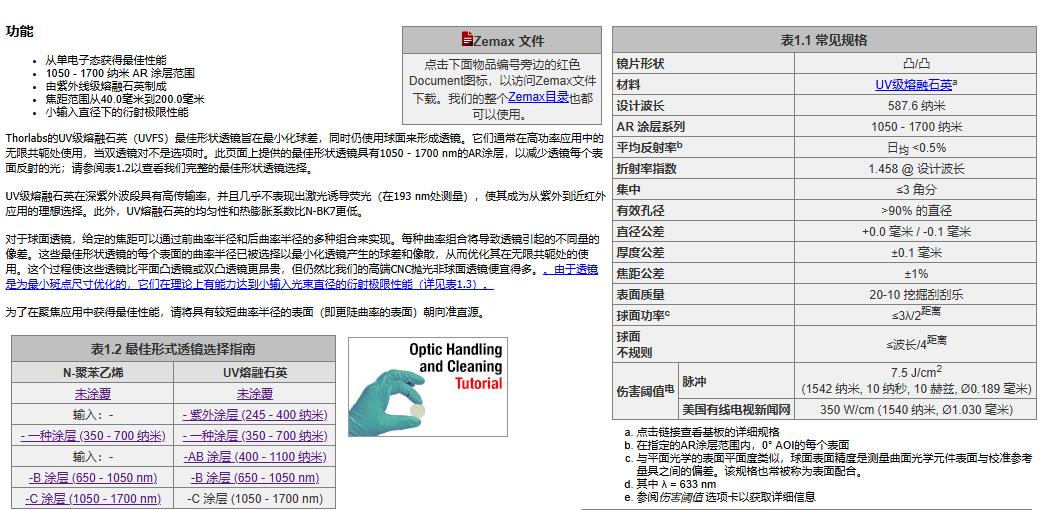The width and height of the screenshot is (1047, 510).
Task: Click bullet 焦距范围从40.0毫米到200.0毫米
Action: 125,99
